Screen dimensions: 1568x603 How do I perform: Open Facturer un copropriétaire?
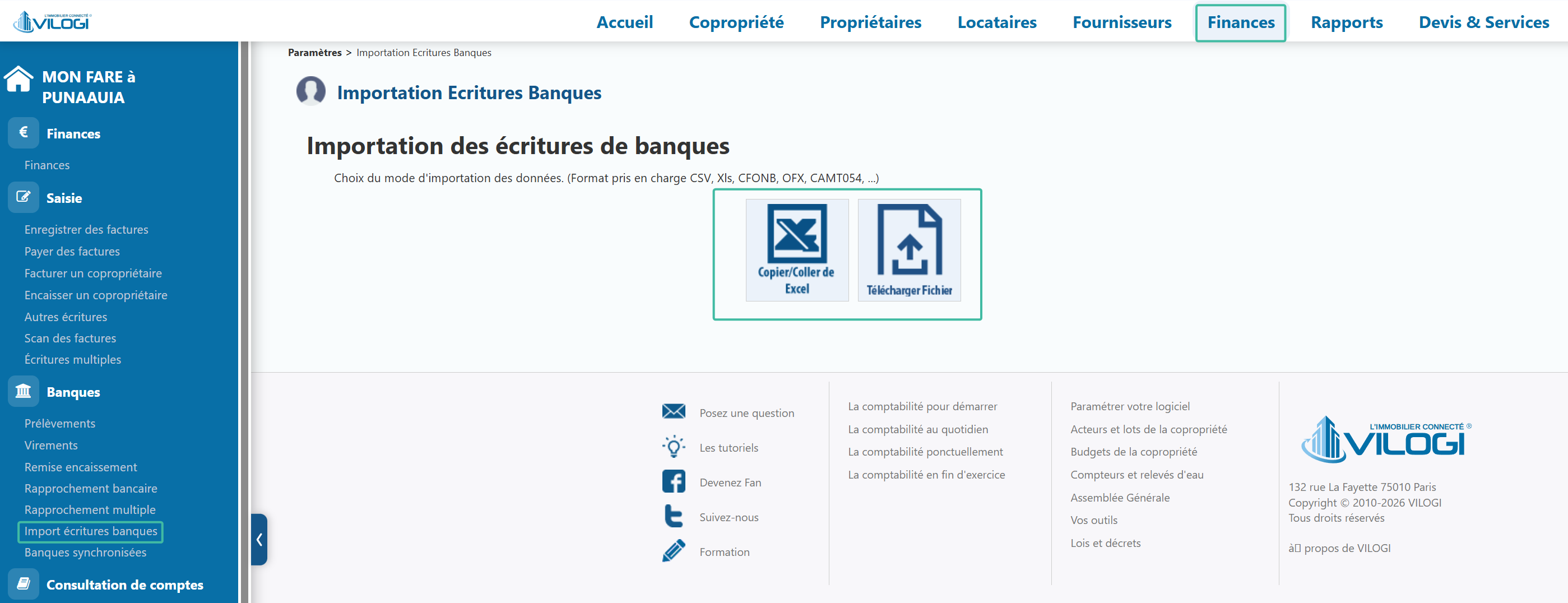tap(93, 273)
